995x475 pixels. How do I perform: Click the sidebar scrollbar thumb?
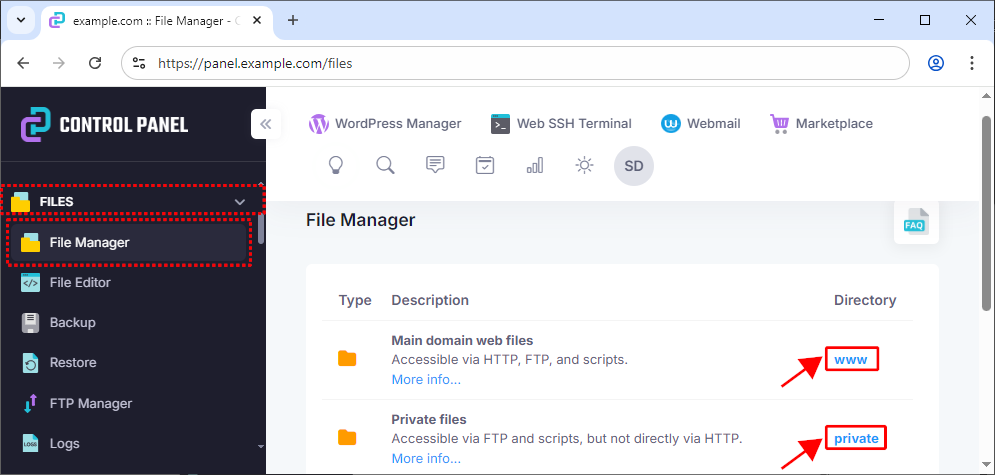point(261,228)
